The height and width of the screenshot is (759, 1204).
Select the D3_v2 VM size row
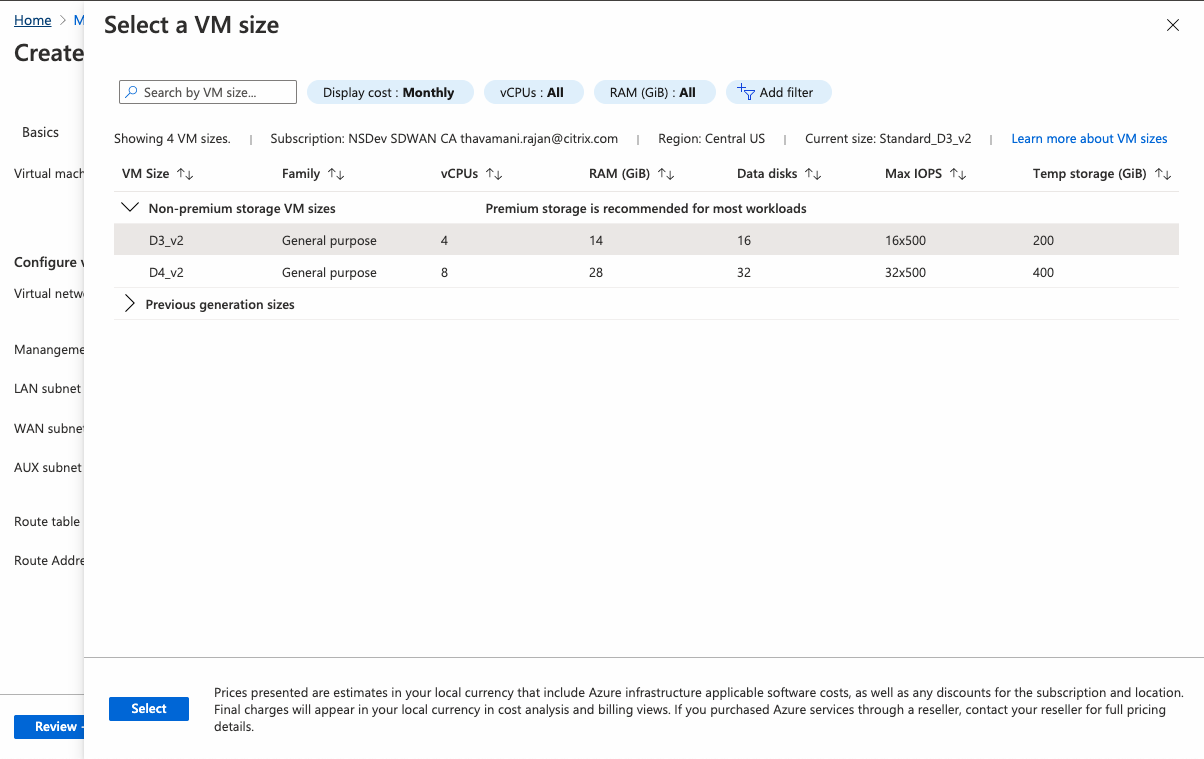point(646,240)
